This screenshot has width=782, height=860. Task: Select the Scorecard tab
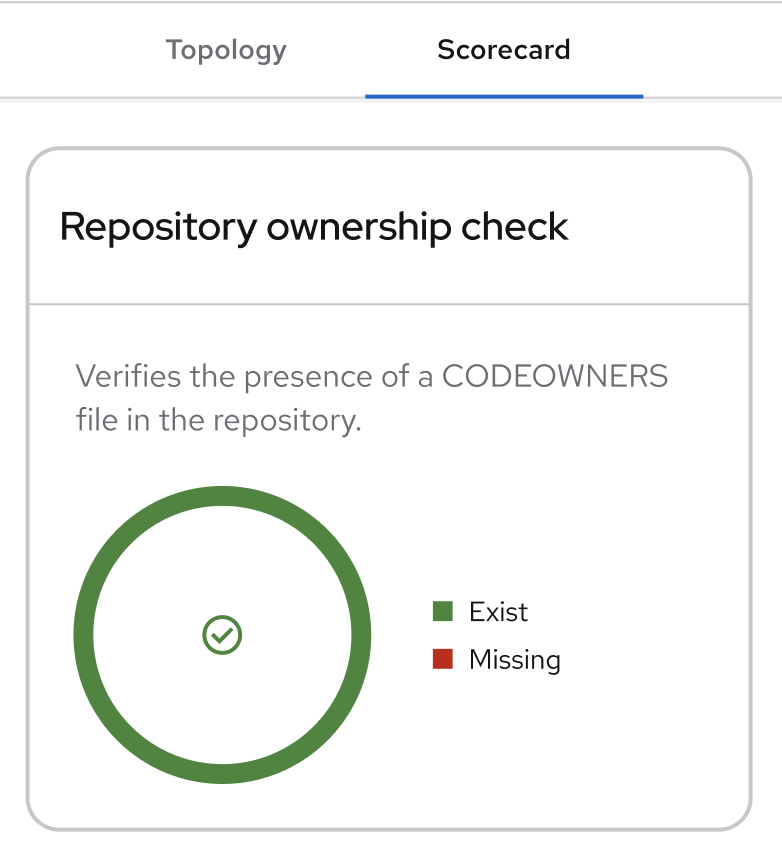(x=504, y=50)
